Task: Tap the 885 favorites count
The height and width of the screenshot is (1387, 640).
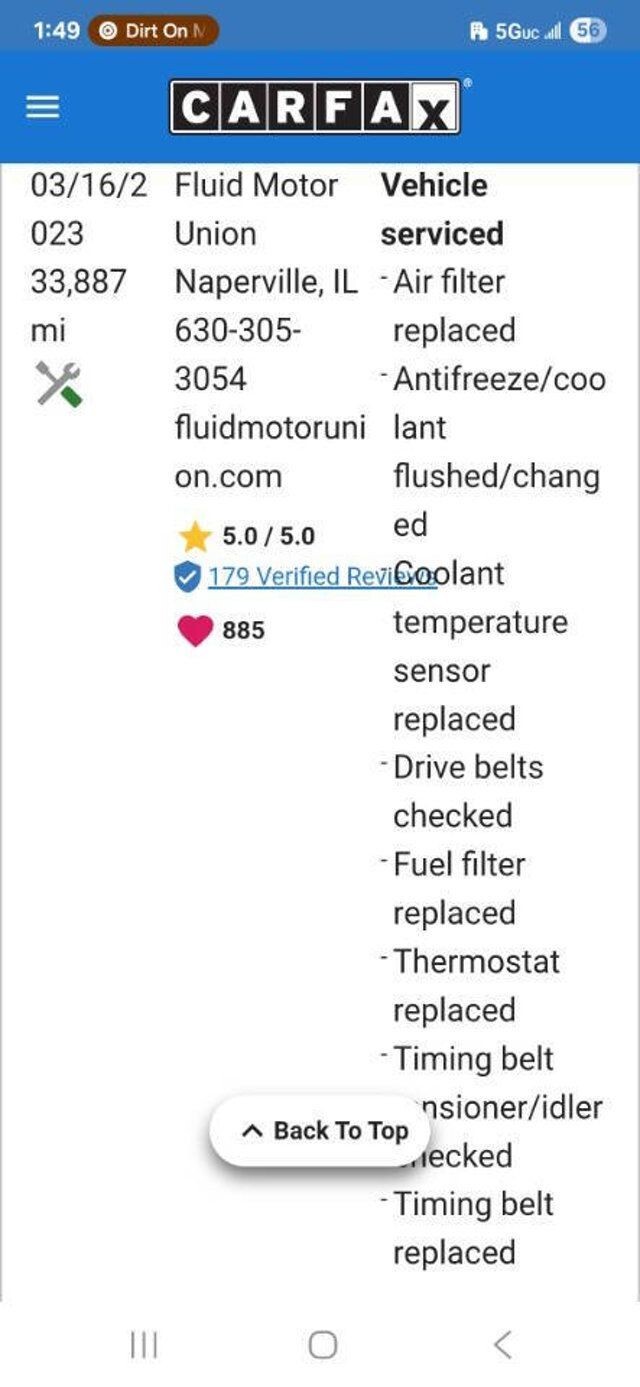Action: pos(243,630)
